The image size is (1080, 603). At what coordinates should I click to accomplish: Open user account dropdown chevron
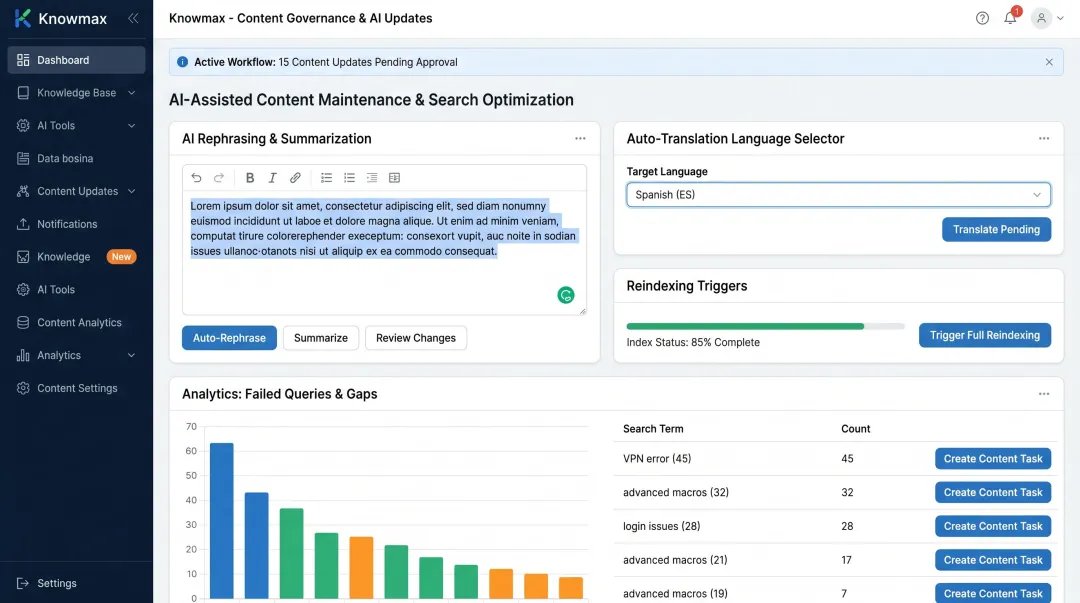[1061, 19]
